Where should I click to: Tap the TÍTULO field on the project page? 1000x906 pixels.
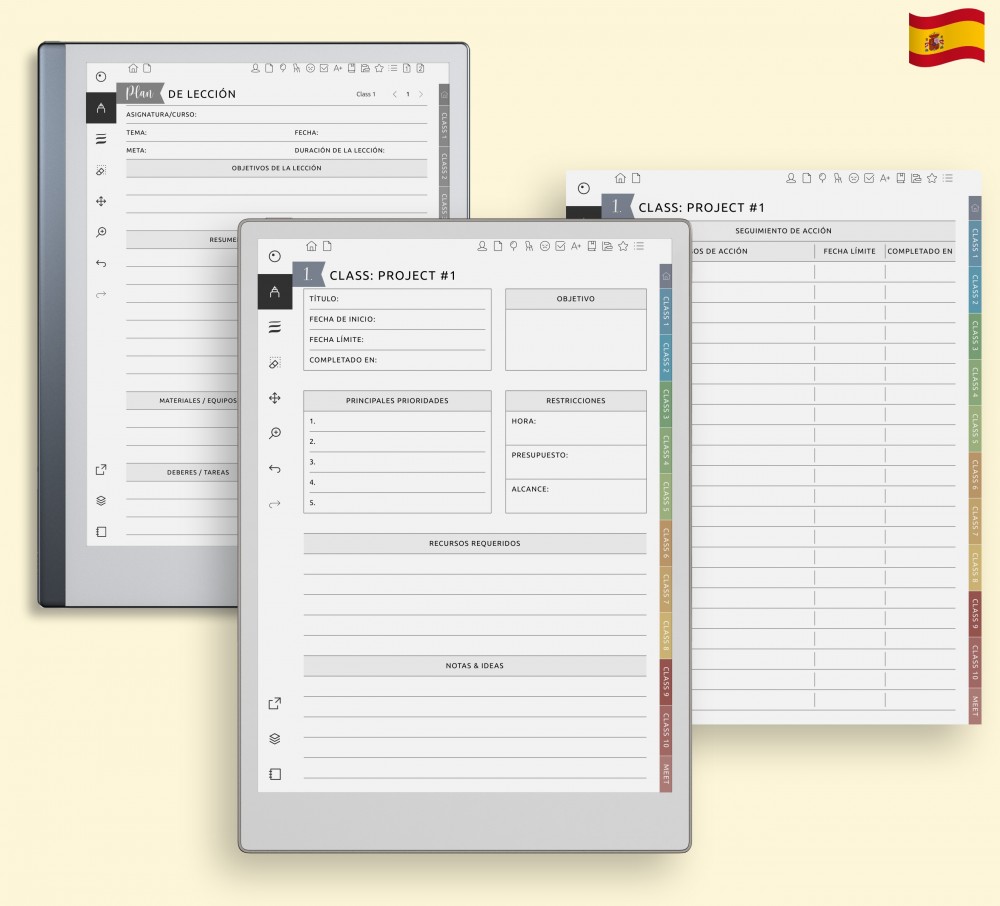pos(397,299)
